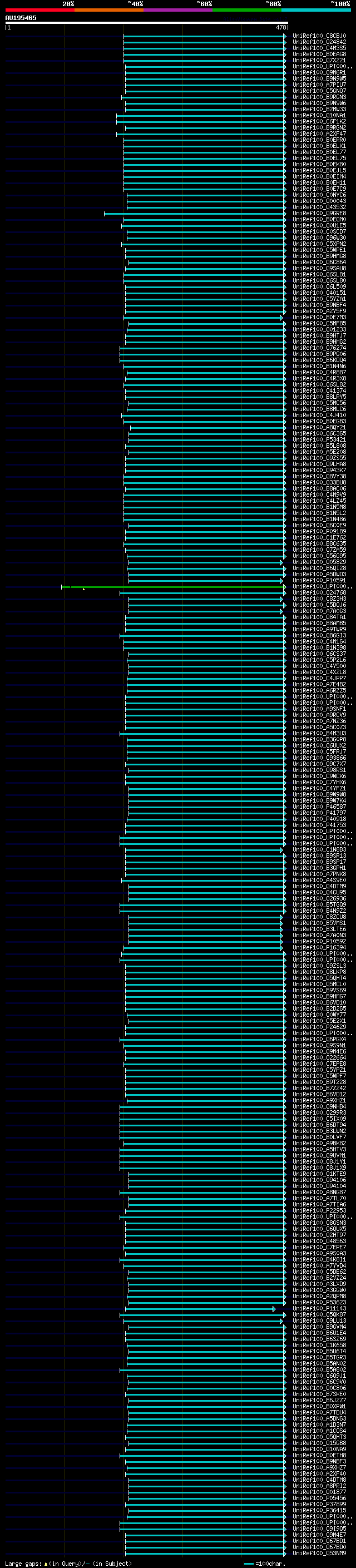
Task: Select hit UniRef100_Q01877
Action: pyautogui.click(x=319, y=1492)
